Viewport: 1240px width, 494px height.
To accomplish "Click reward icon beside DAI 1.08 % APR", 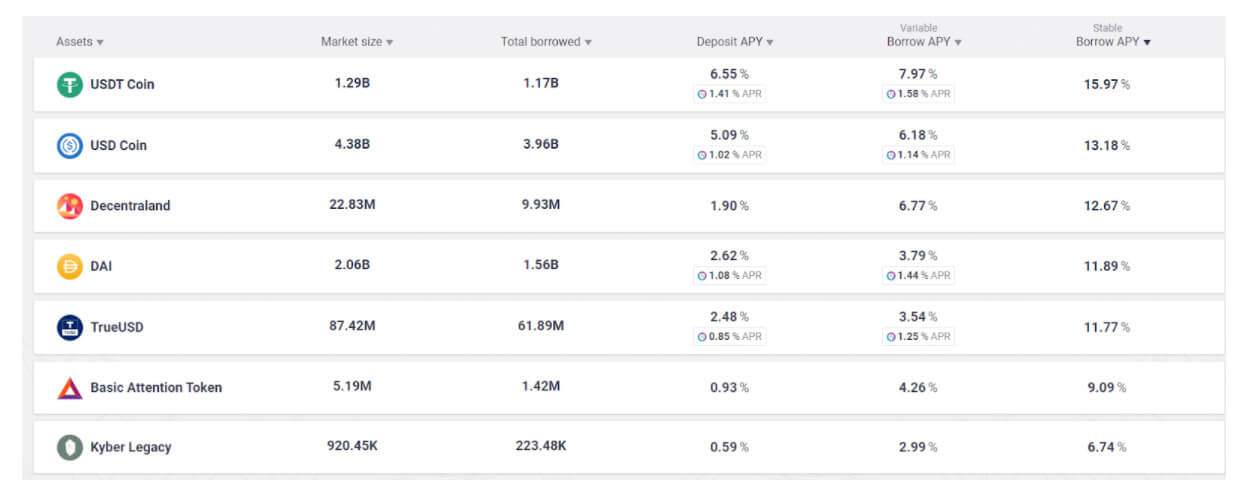I will click(702, 276).
